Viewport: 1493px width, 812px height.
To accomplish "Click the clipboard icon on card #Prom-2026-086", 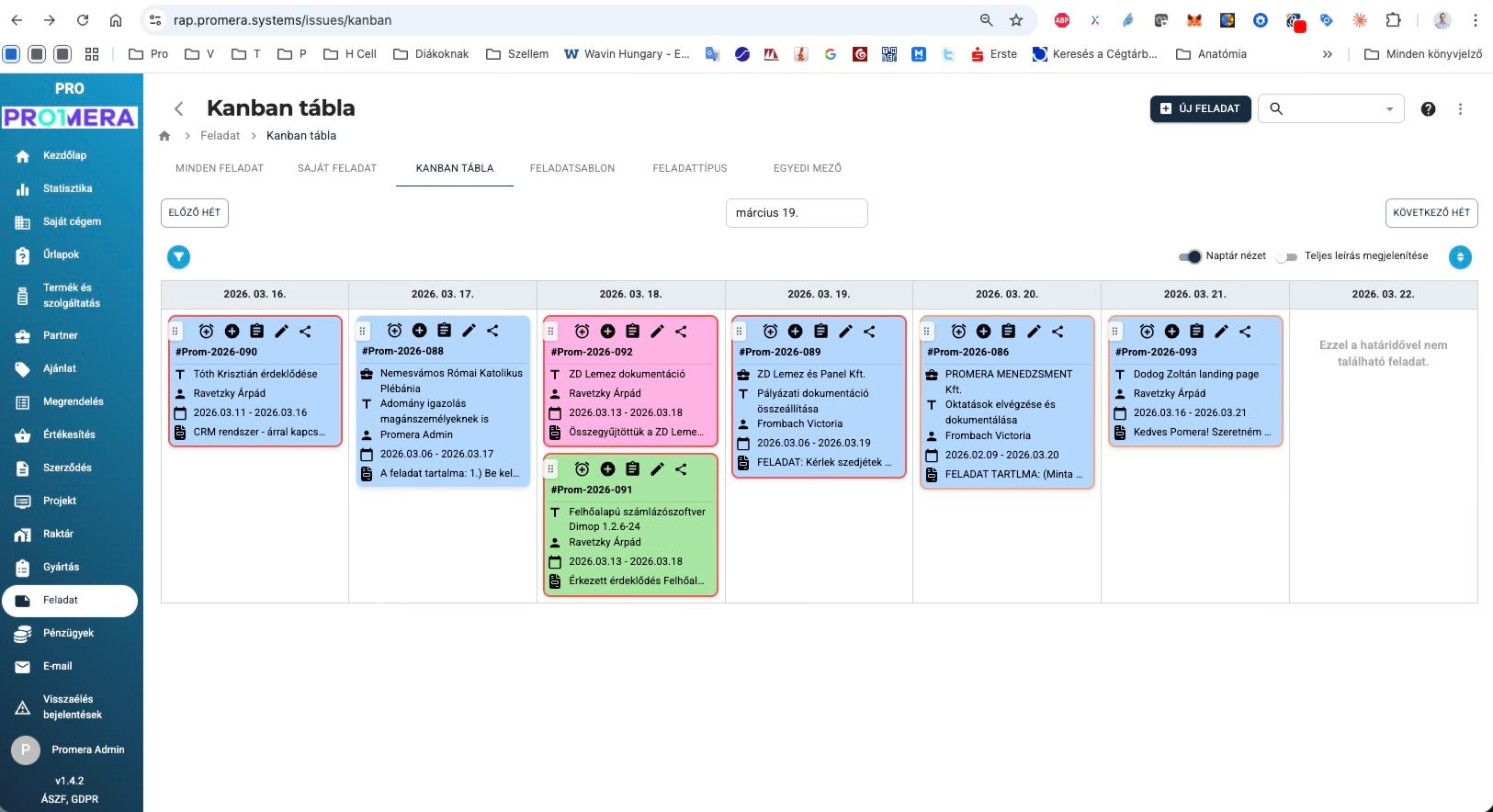I will [x=1008, y=332].
